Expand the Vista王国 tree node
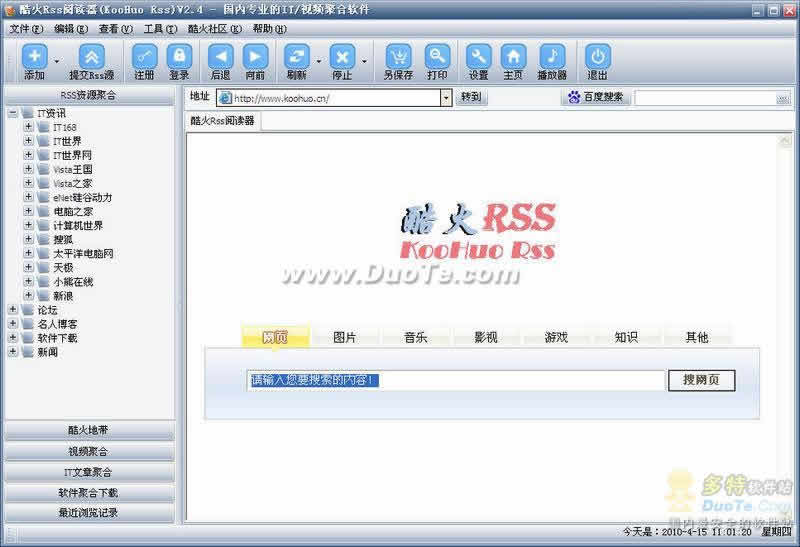 coord(29,169)
